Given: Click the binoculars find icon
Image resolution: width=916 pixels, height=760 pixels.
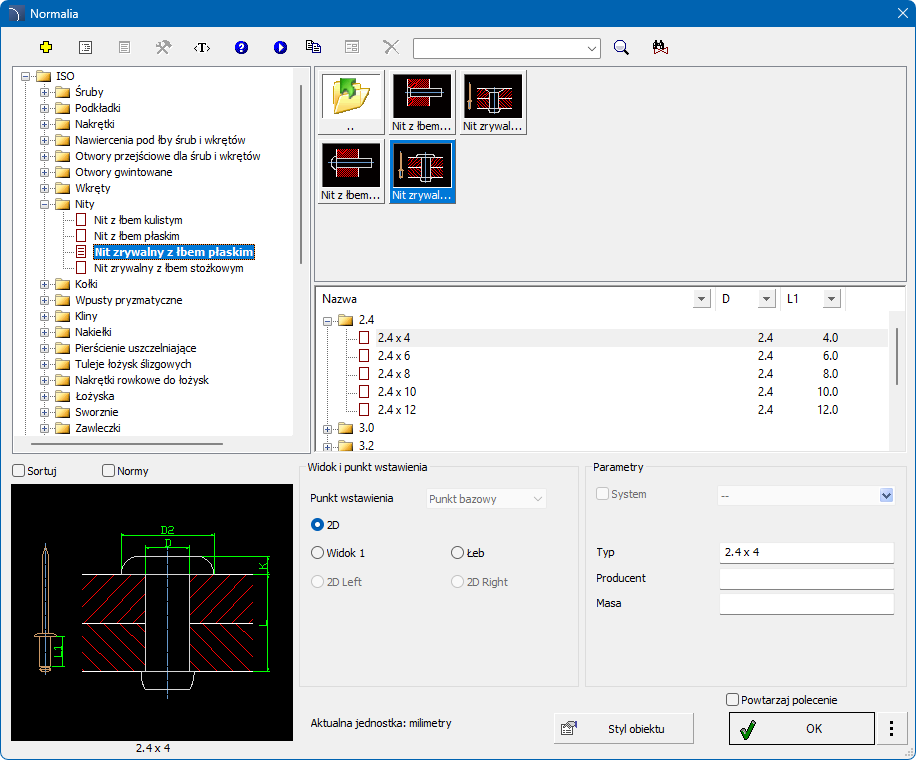Looking at the screenshot, I should tap(659, 47).
